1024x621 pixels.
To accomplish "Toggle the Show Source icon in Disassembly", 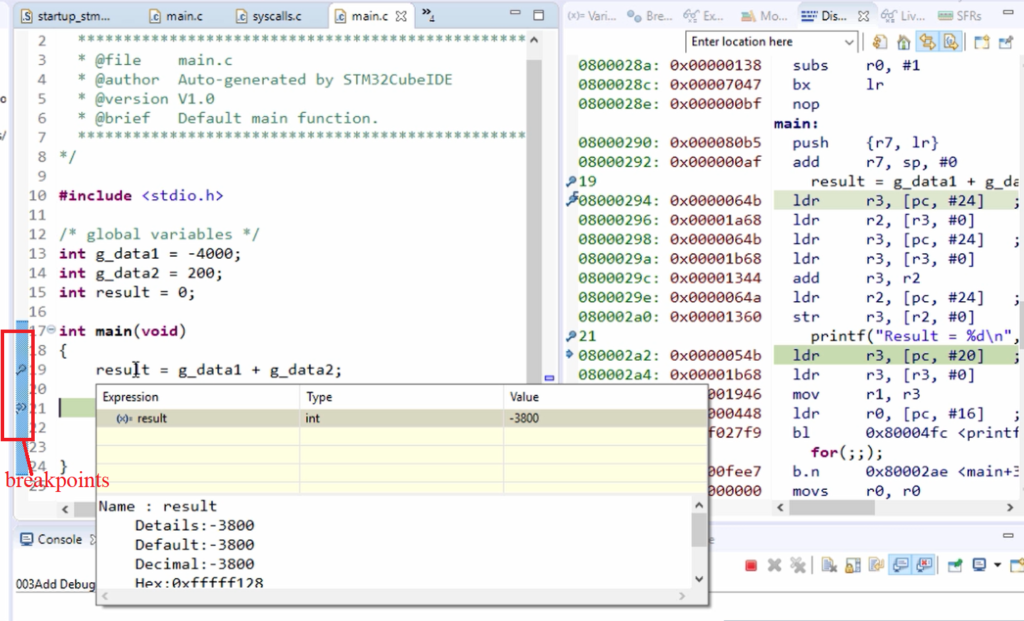I will point(950,42).
